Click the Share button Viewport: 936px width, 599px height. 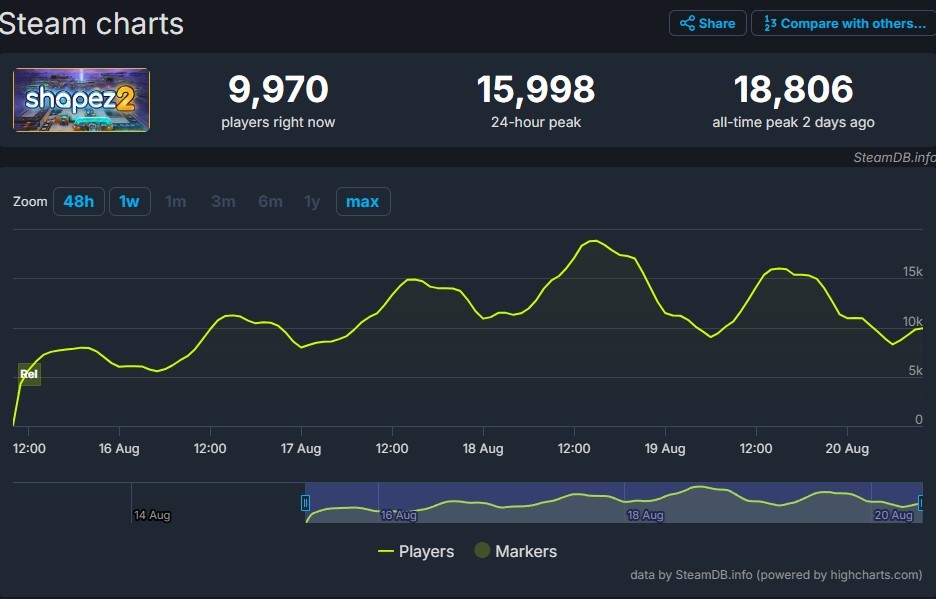pos(707,23)
